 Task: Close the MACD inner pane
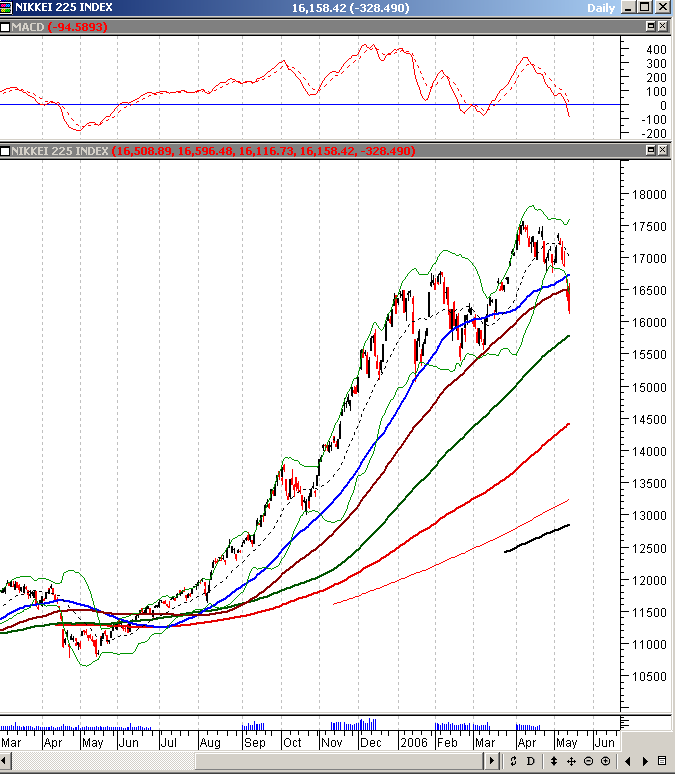[x=663, y=26]
